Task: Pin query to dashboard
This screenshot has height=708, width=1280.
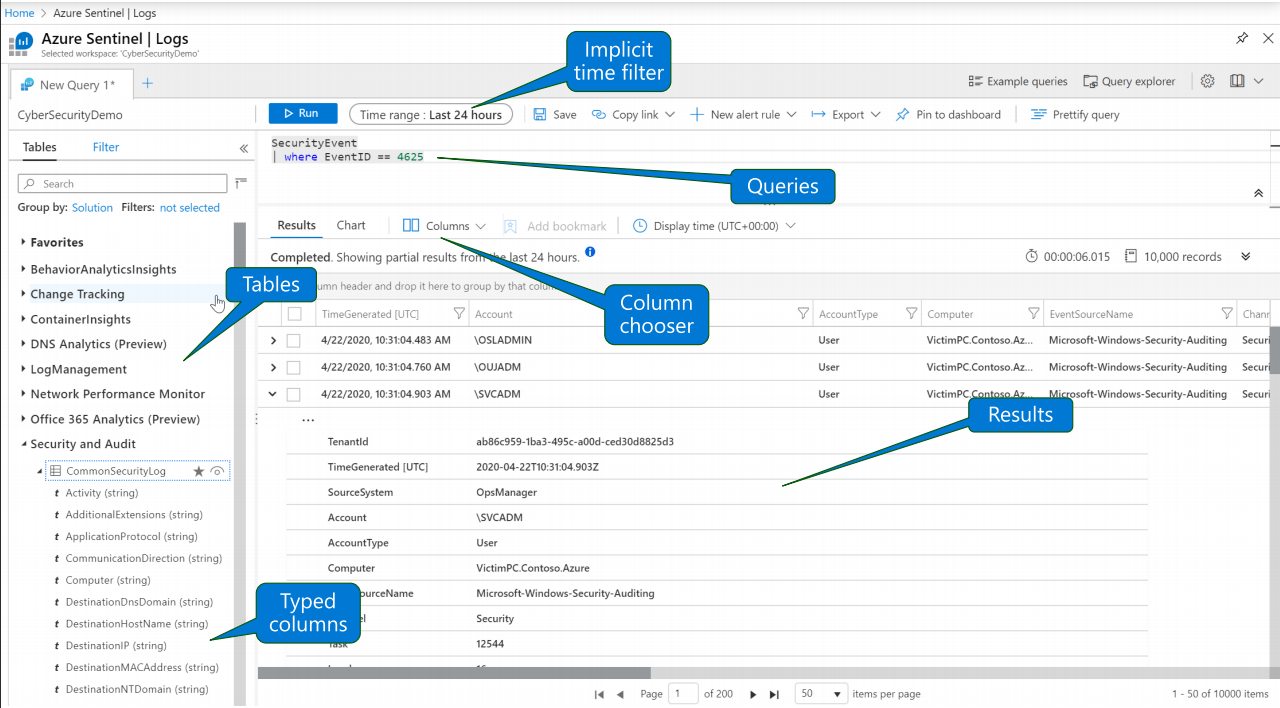Action: 948,115
